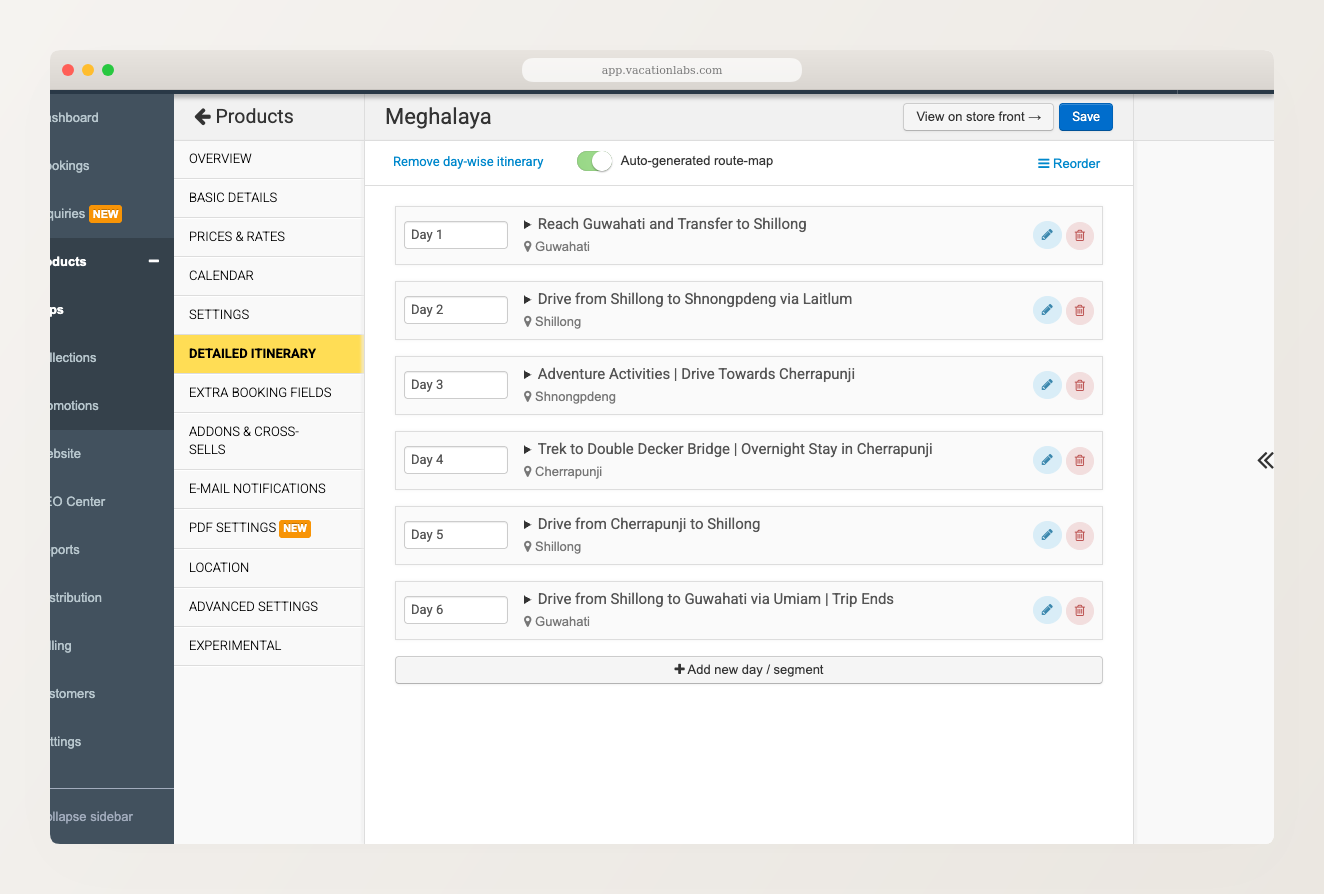Image resolution: width=1324 pixels, height=894 pixels.
Task: Toggle Auto-generated route-map switch
Action: [594, 161]
